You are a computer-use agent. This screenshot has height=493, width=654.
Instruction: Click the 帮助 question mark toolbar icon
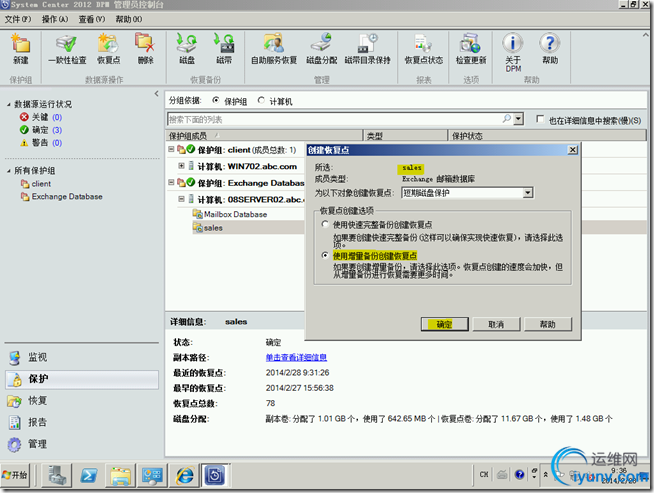click(x=550, y=49)
